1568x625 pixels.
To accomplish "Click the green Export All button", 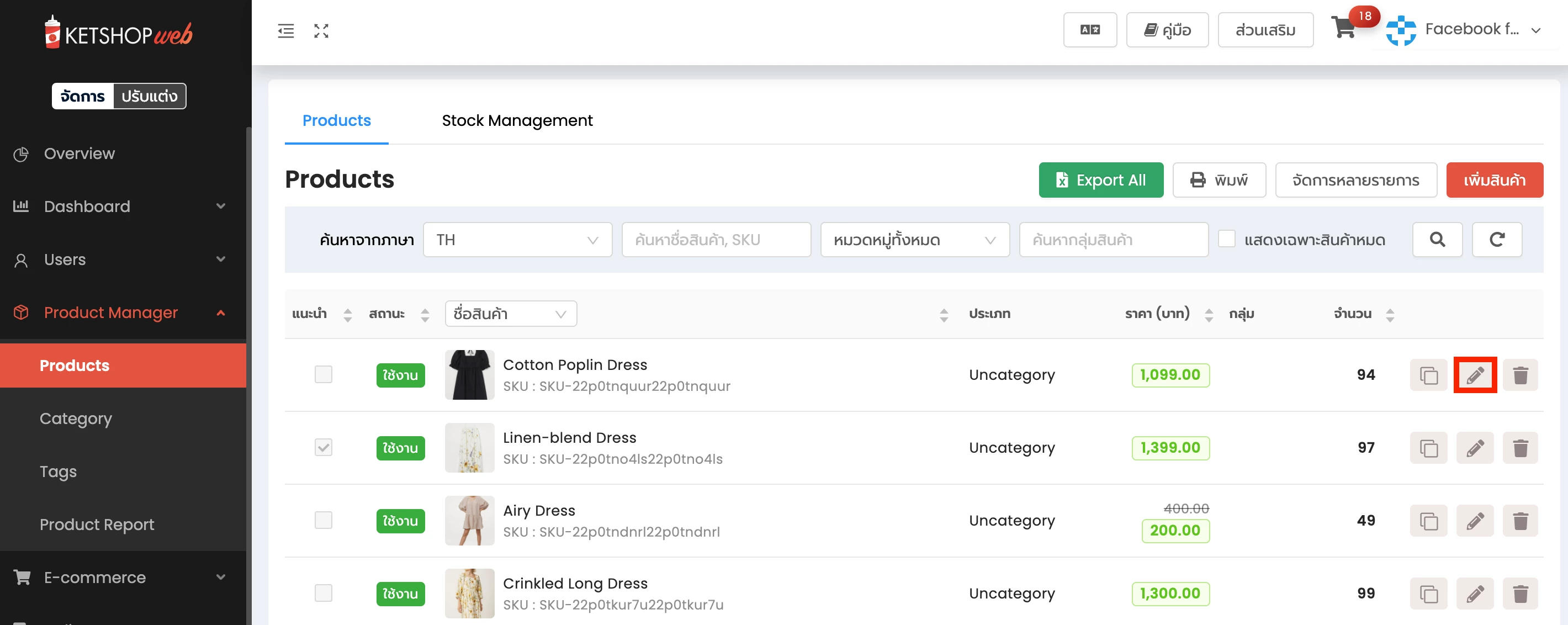I will pos(1100,180).
